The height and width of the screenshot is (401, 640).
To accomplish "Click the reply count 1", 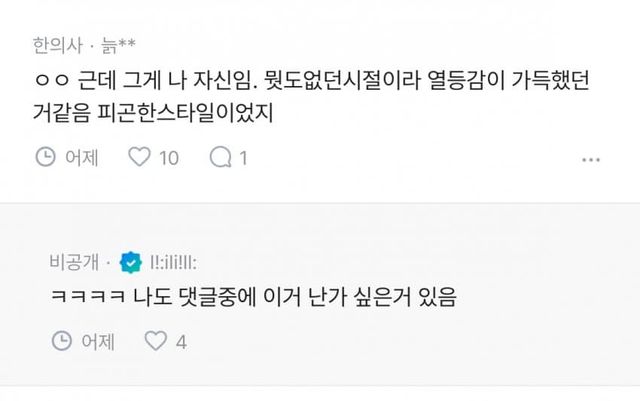I will tap(243, 157).
